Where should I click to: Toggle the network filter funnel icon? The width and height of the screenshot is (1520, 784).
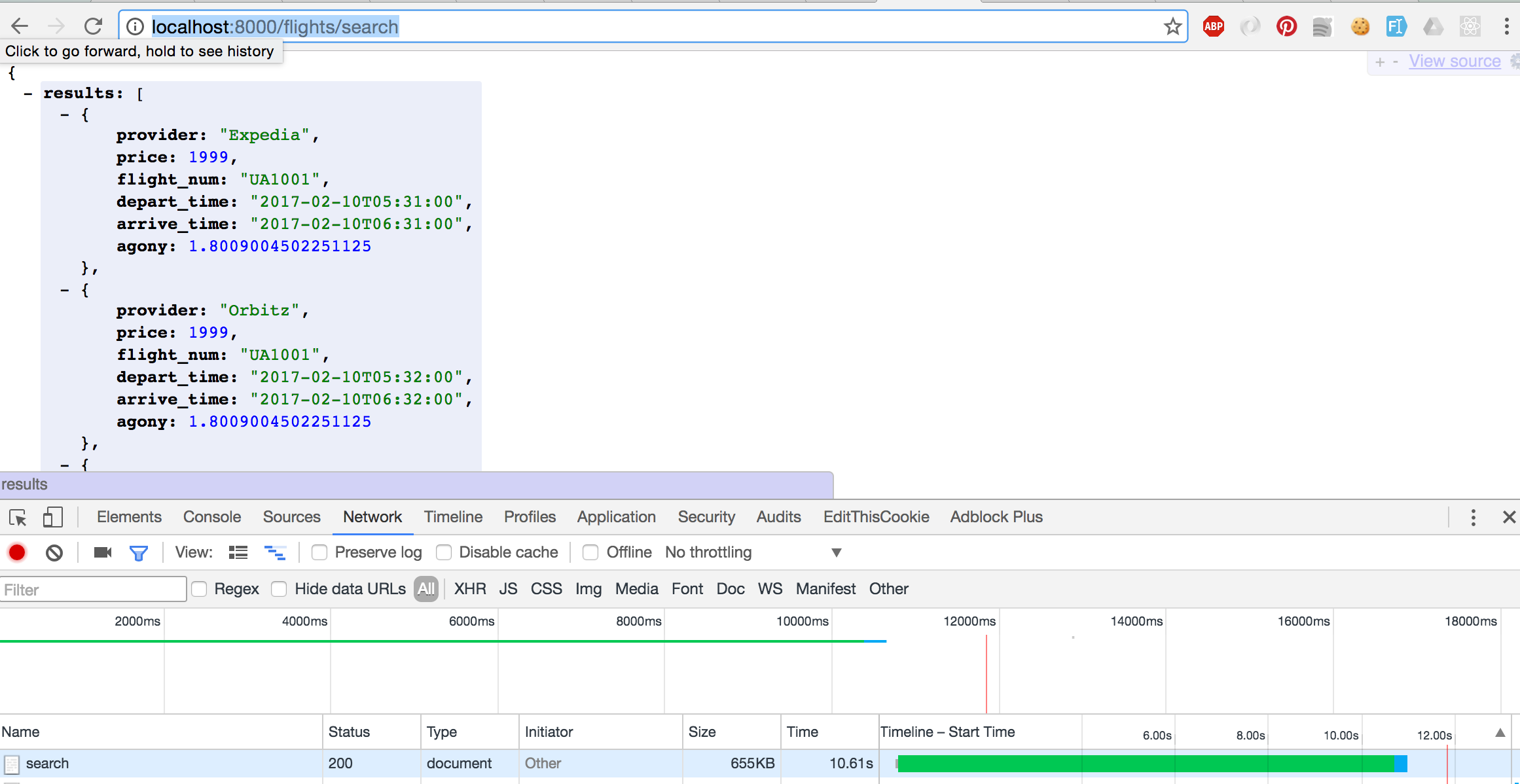(x=139, y=553)
